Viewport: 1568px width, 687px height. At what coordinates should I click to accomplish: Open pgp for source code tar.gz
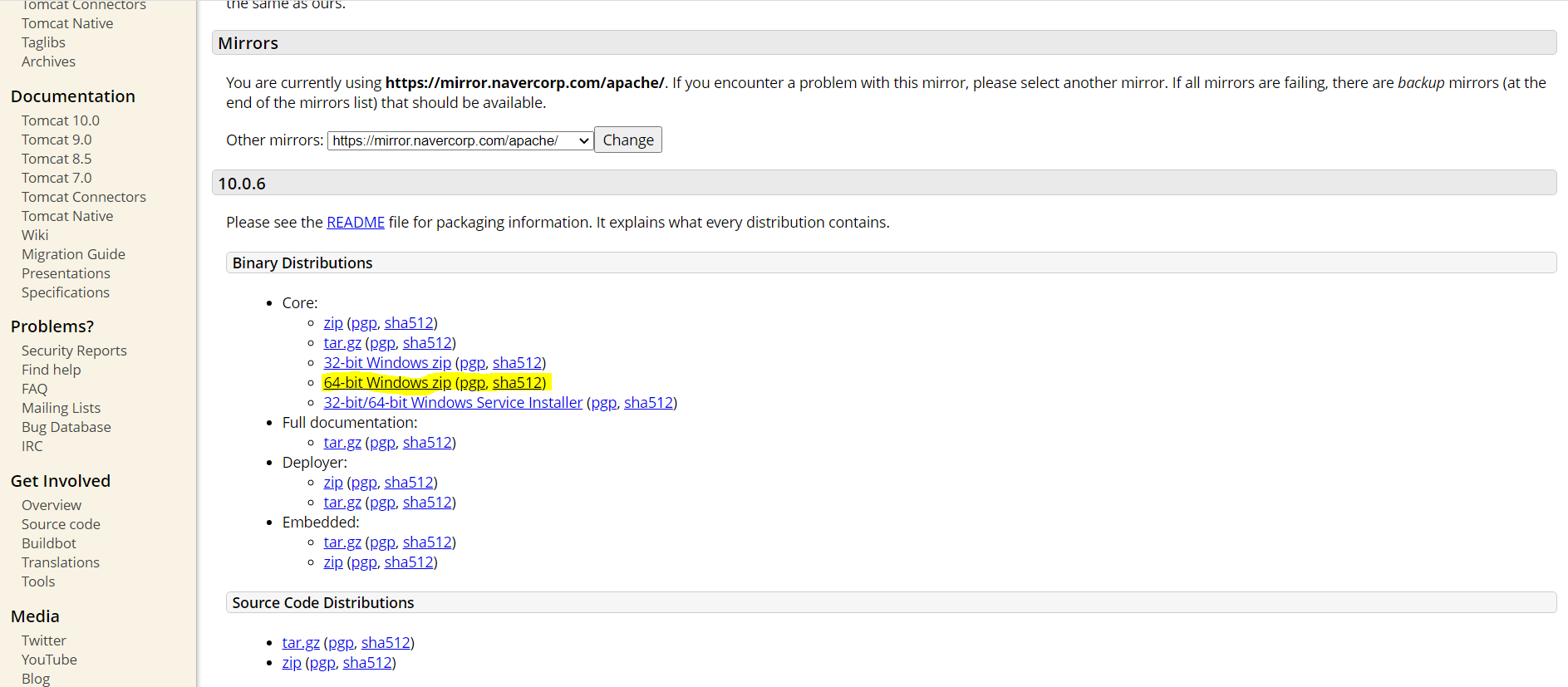pos(341,643)
